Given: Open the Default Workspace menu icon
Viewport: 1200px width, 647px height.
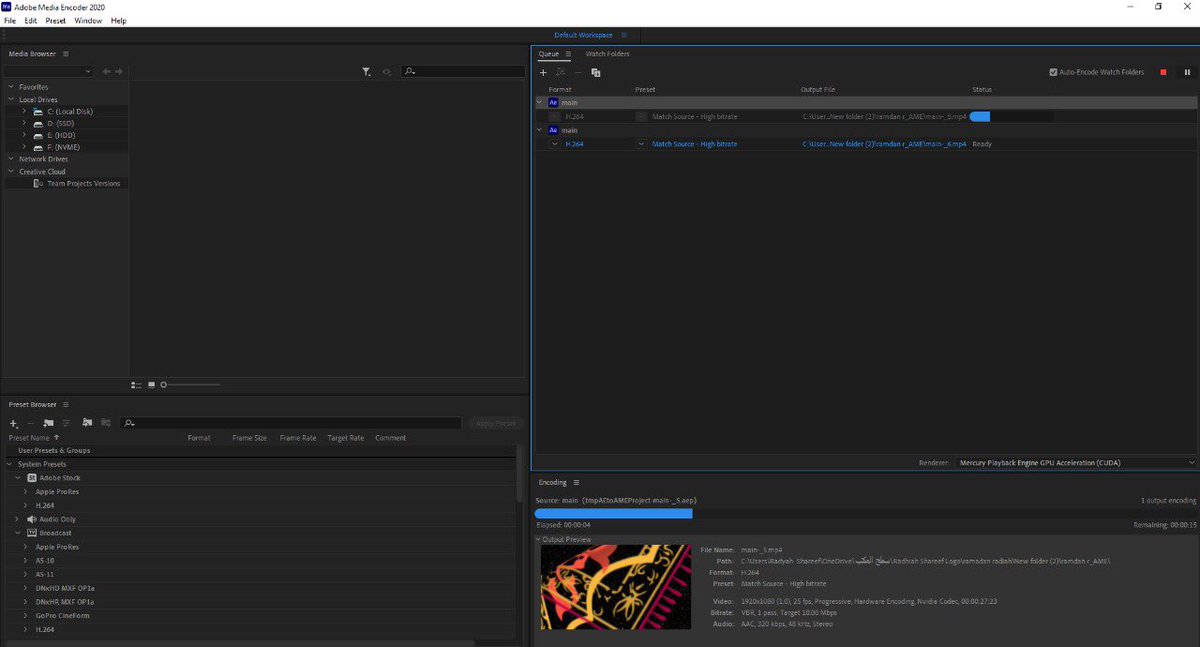Looking at the screenshot, I should tap(624, 35).
